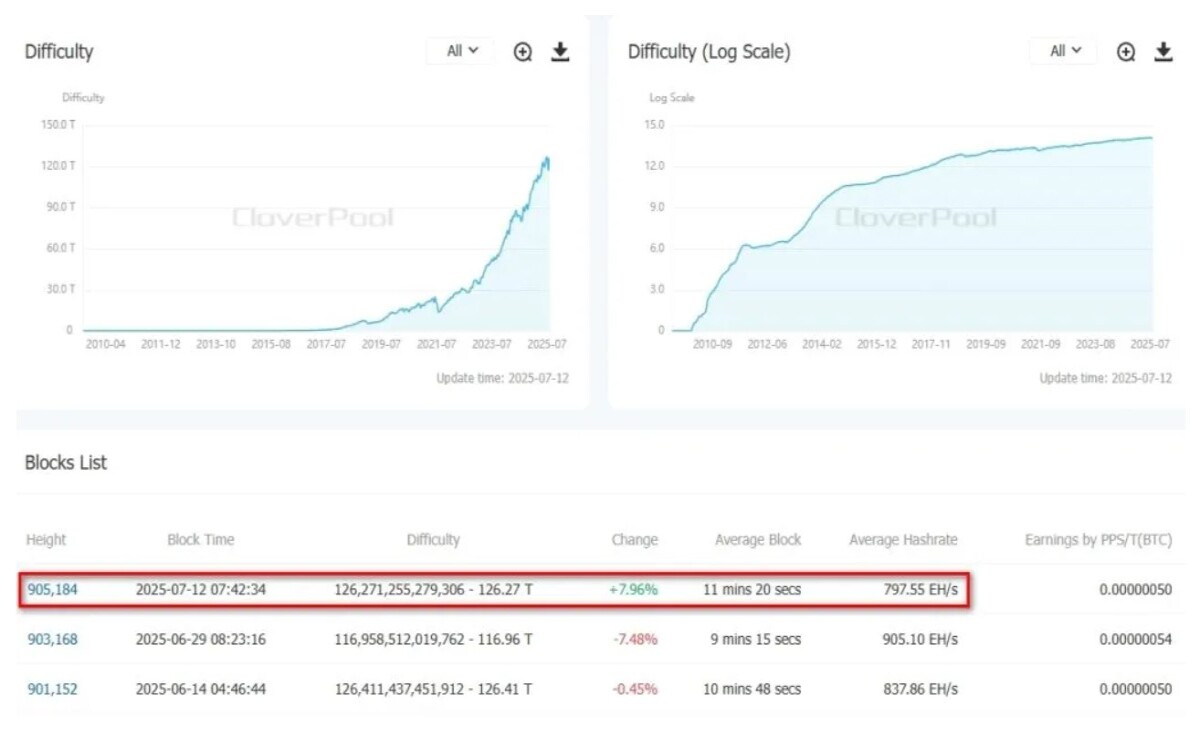The width and height of the screenshot is (1200, 730).
Task: Select difficulty value 126,271,255,279,306 - 126.27 T
Action: pos(433,590)
